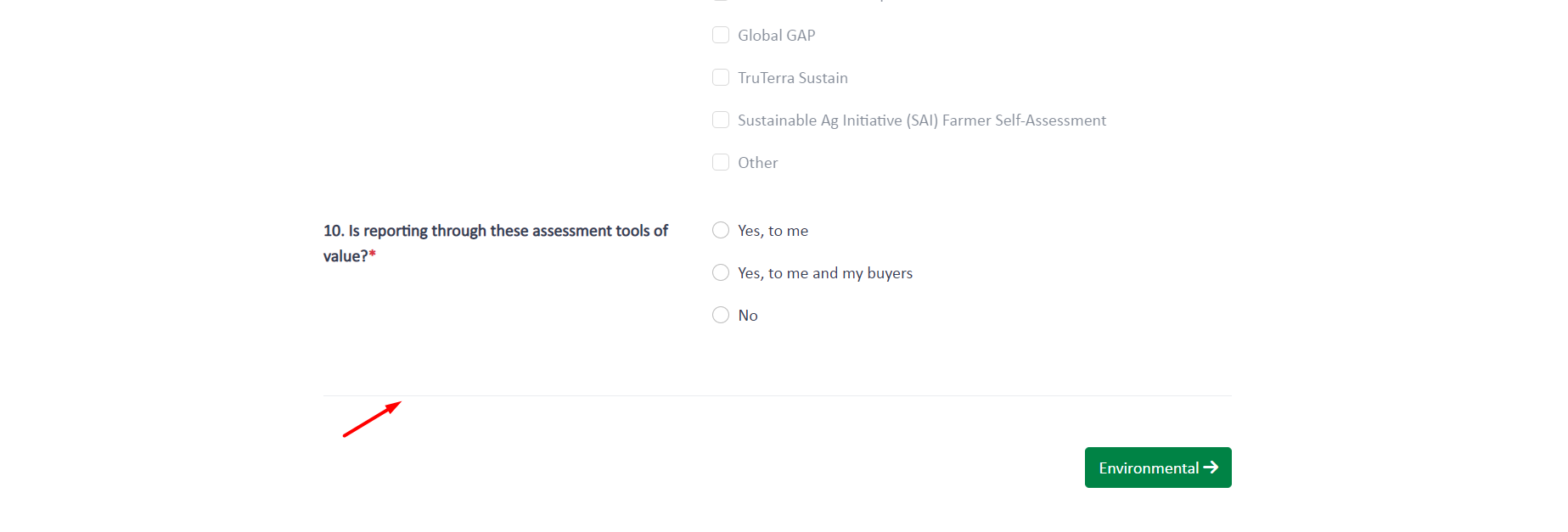Click the 'TruTerra Sustain' label text
The image size is (1568, 532).
(792, 78)
